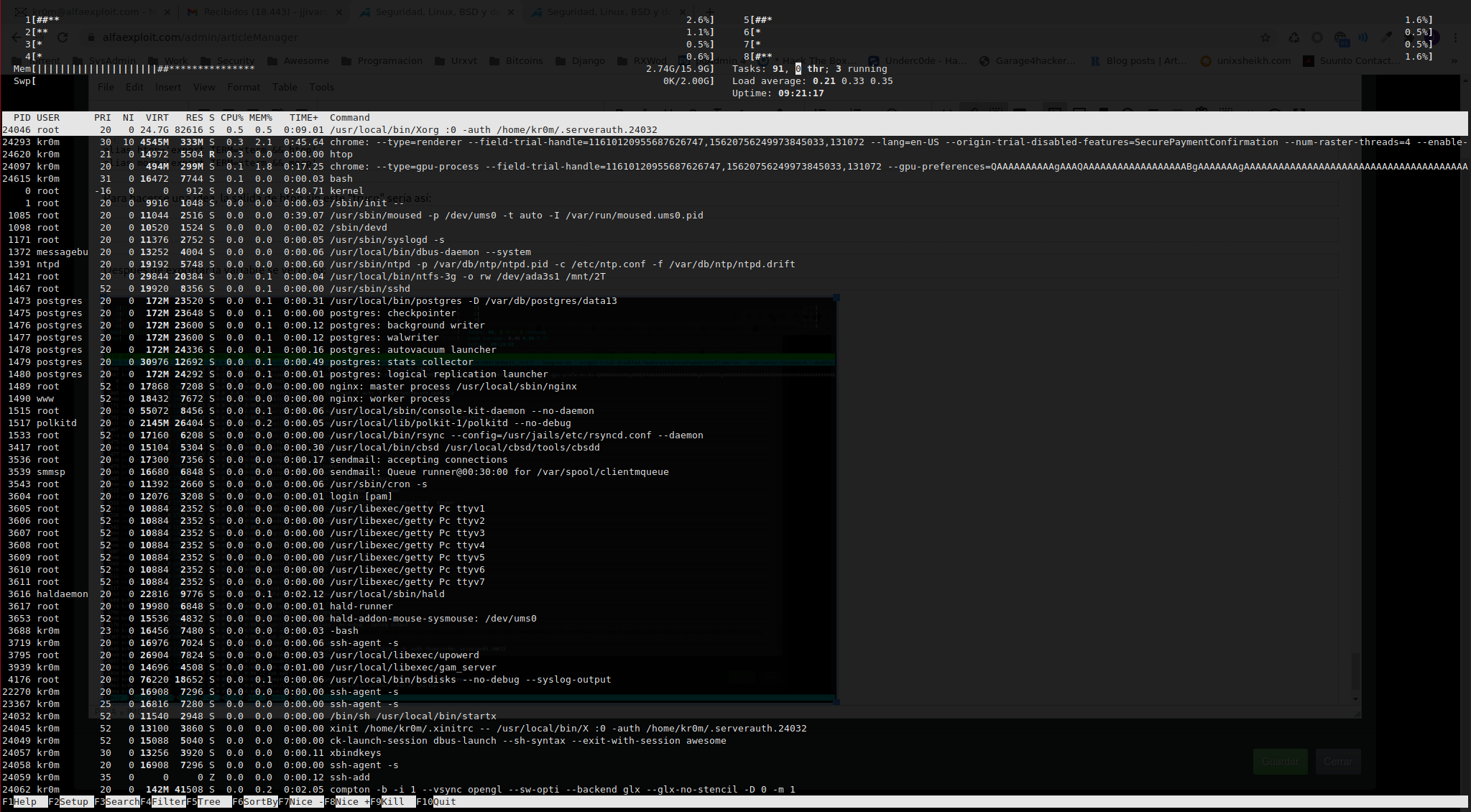
Task: Click F10 Quit to exit htop
Action: (x=443, y=802)
